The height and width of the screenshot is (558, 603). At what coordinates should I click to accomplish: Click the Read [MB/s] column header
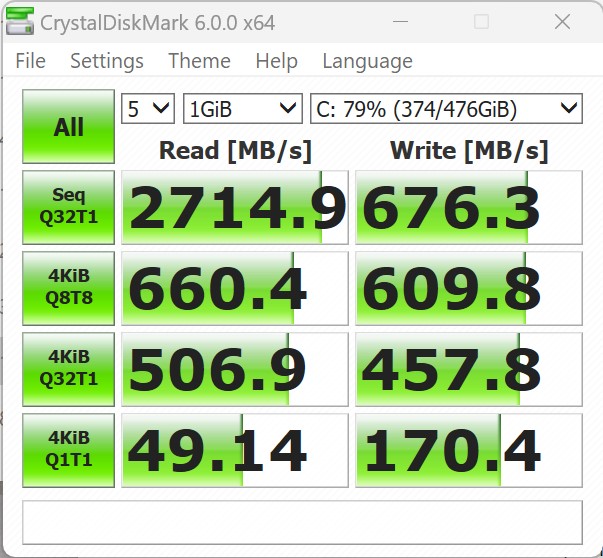coord(235,150)
